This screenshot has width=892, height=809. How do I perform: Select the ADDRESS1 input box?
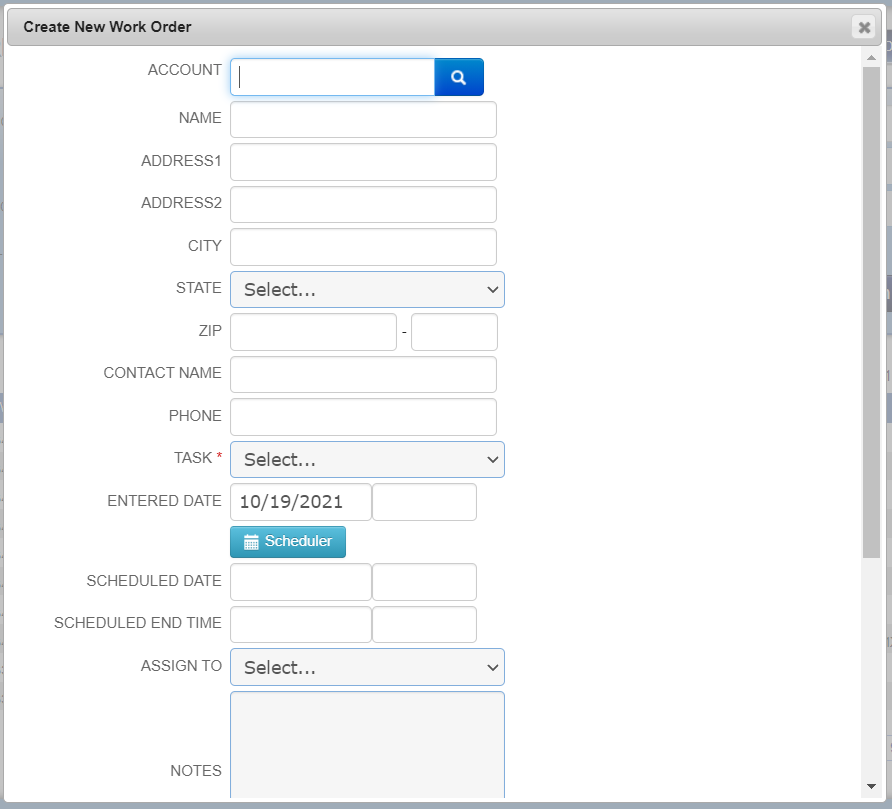click(363, 162)
